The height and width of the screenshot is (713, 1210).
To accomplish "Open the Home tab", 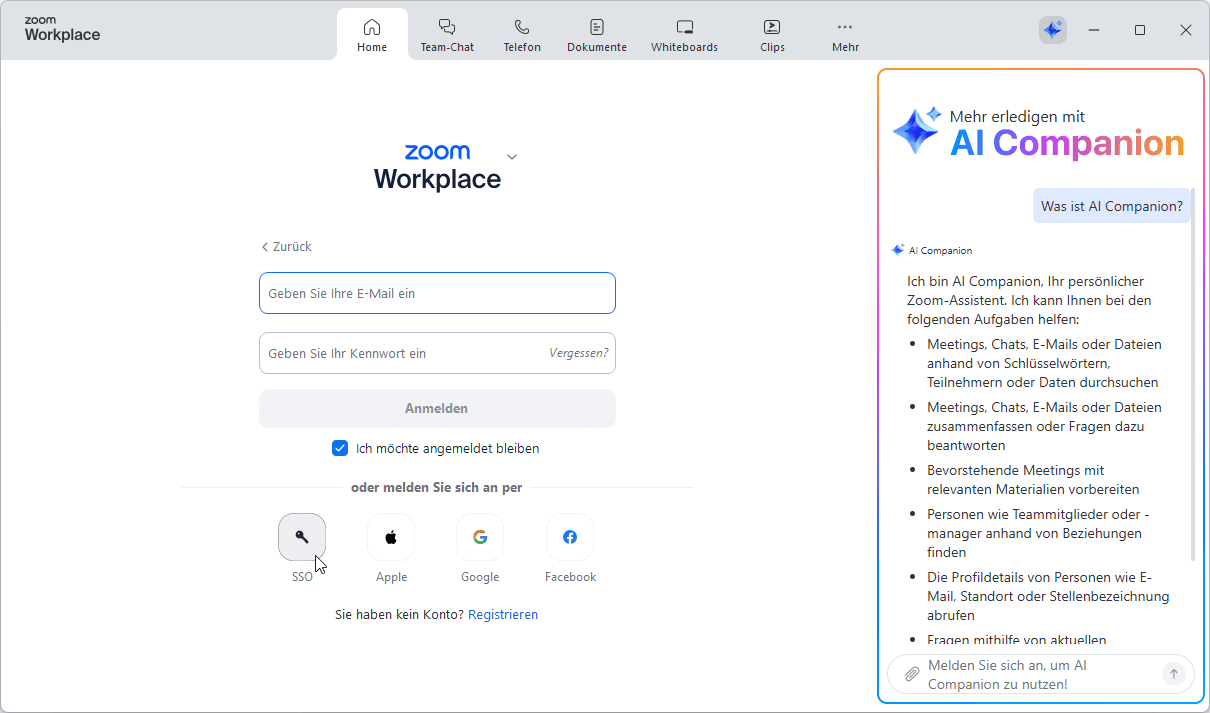I will click(x=372, y=35).
